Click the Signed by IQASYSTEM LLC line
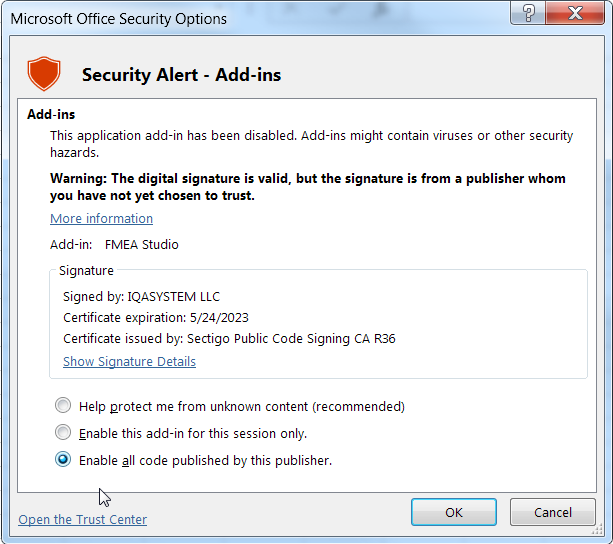613x544 pixels. [141, 296]
